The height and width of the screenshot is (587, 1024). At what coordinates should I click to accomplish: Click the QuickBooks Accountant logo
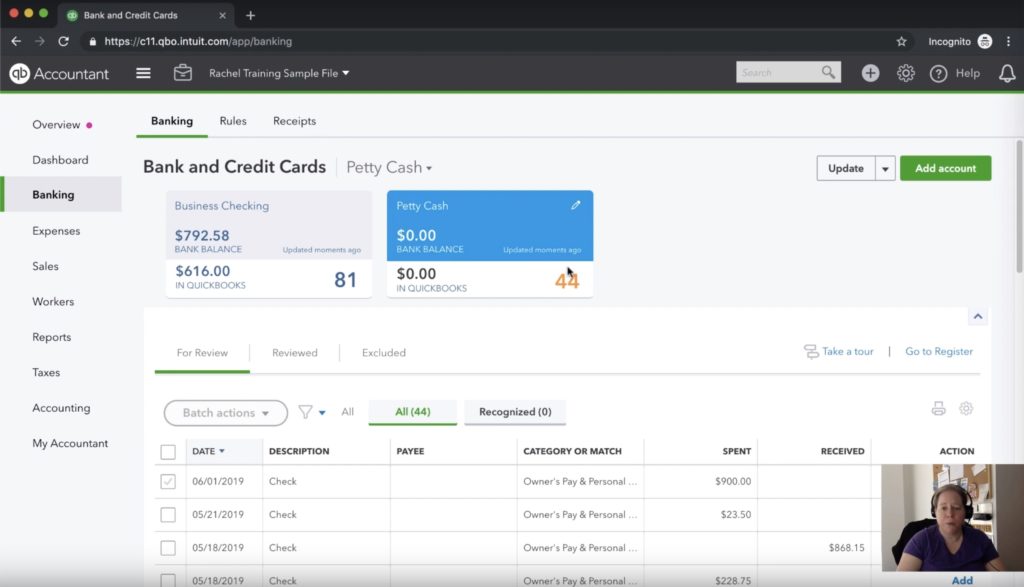coord(59,73)
